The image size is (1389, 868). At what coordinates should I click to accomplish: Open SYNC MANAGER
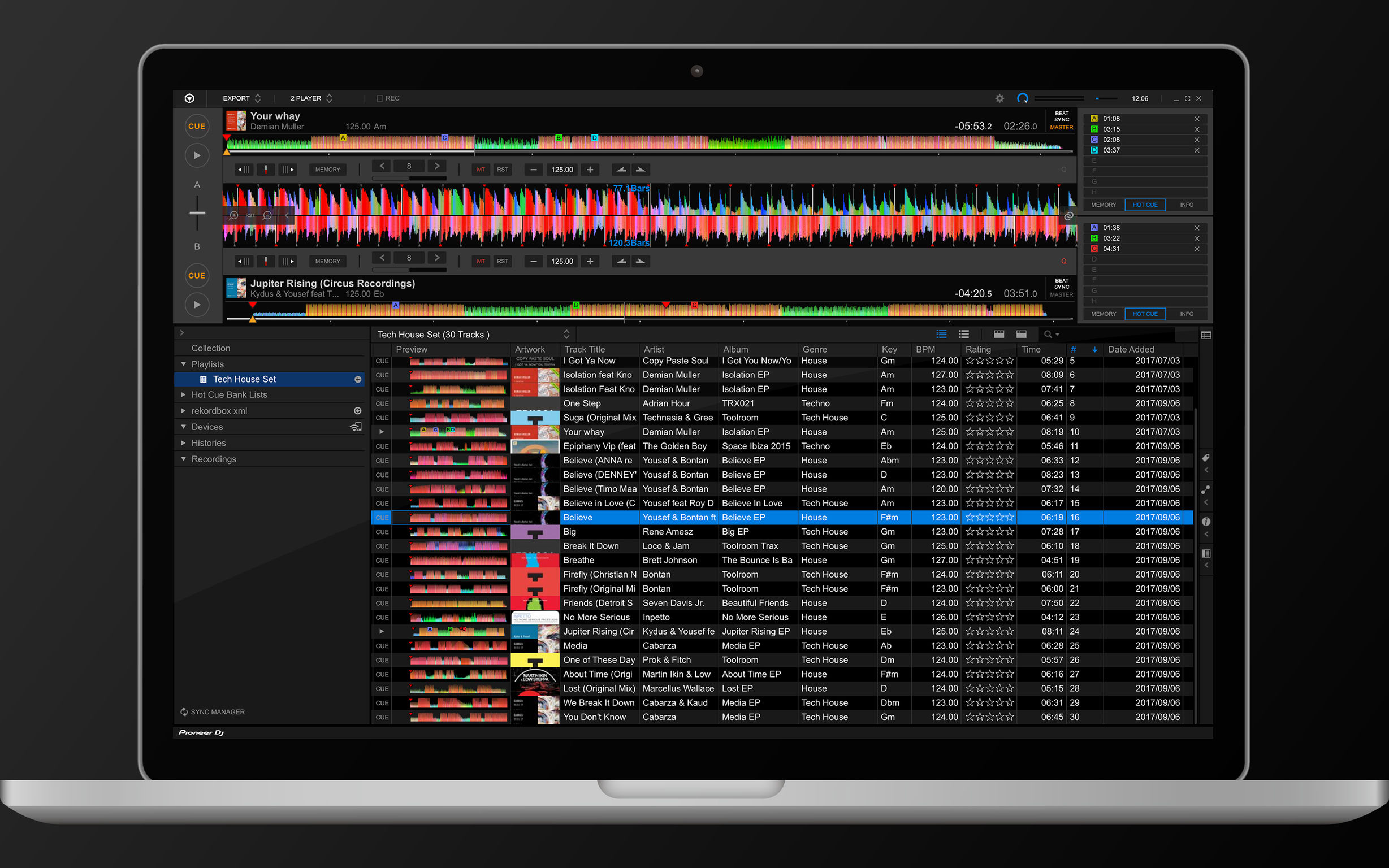pyautogui.click(x=213, y=712)
